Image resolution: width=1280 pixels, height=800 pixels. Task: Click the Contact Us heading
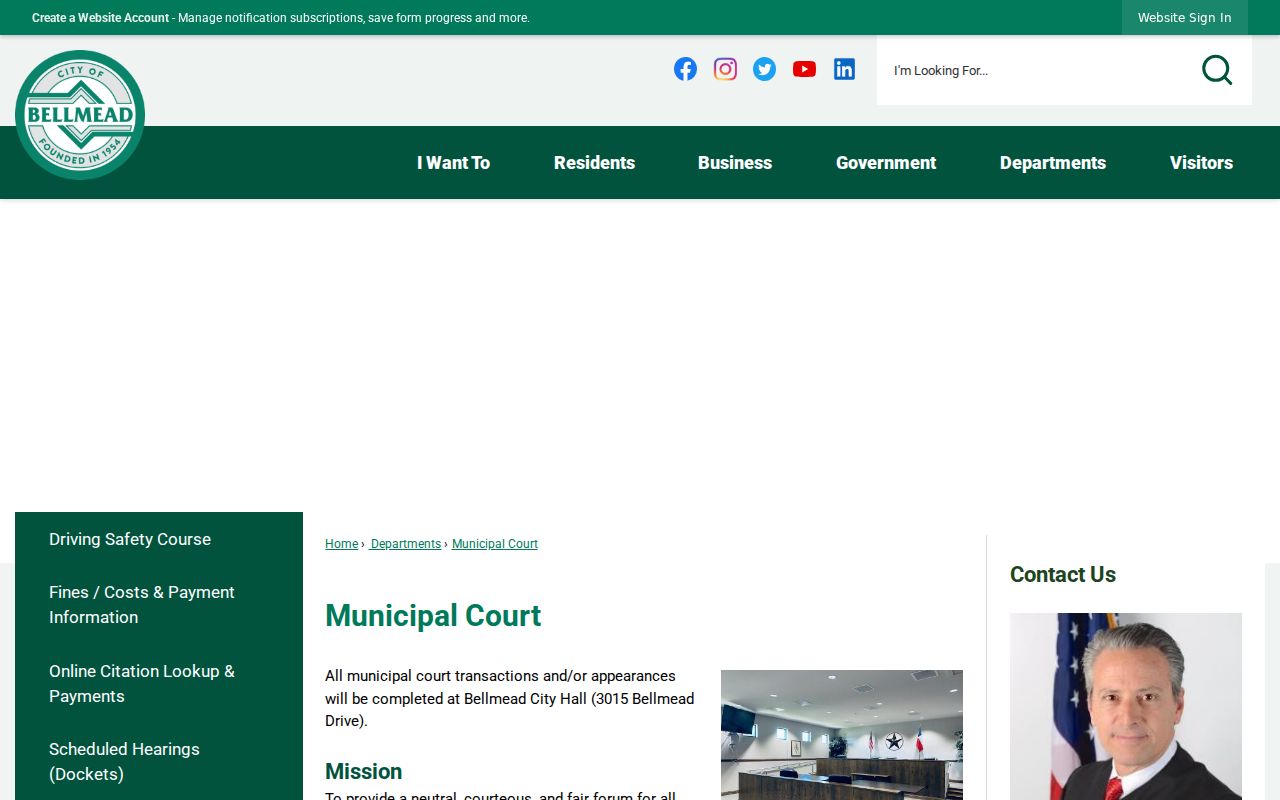tap(1063, 575)
